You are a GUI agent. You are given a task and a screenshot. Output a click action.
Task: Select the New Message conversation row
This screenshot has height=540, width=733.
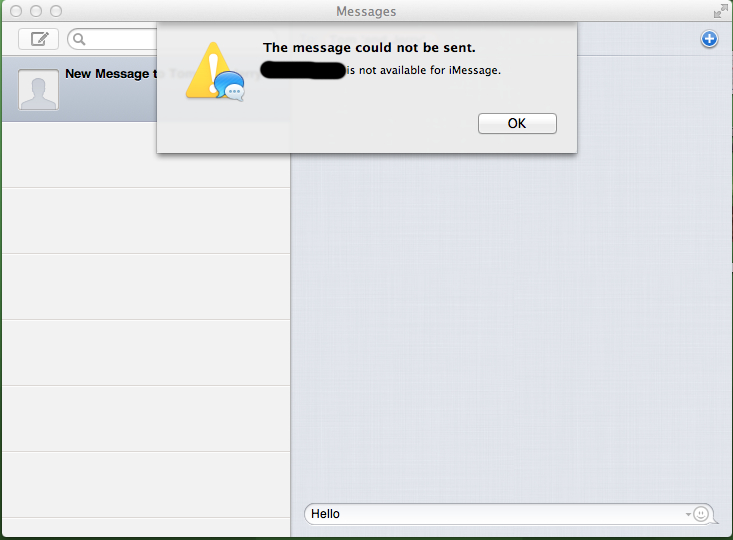(x=79, y=89)
